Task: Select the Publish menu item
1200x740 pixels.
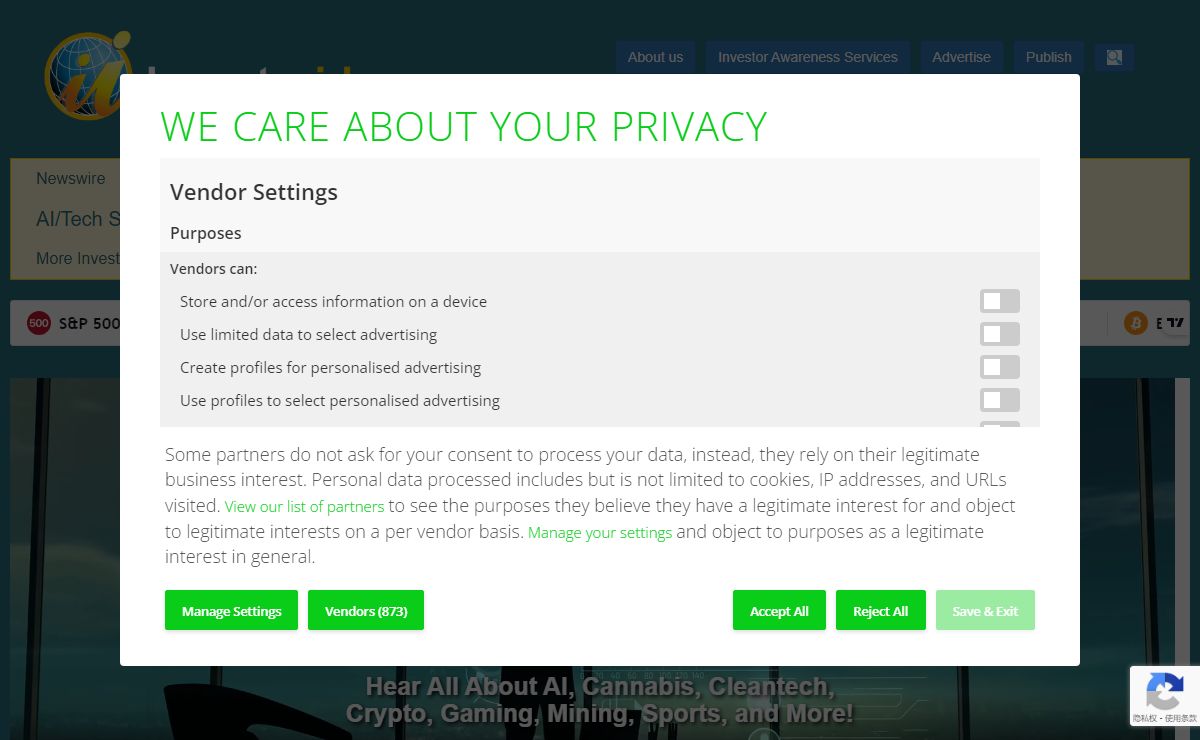Action: 1048,57
